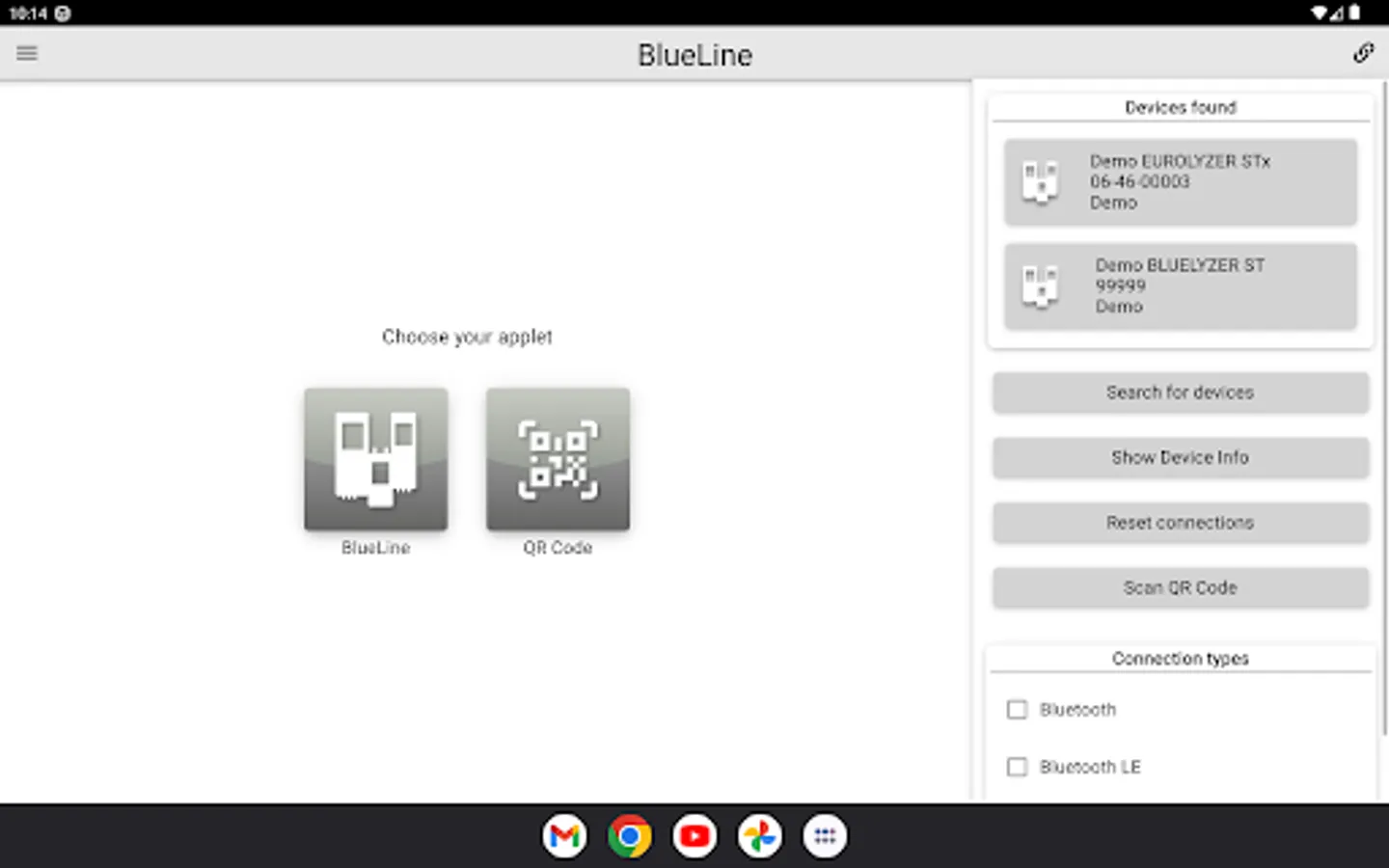Click the 'Choose your applet' text
Screen dimensions: 1389x868
[467, 337]
